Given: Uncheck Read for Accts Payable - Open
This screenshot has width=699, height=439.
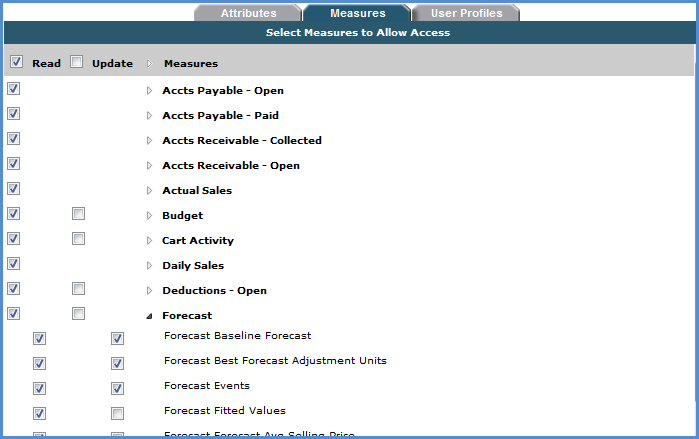Looking at the screenshot, I should 14,89.
